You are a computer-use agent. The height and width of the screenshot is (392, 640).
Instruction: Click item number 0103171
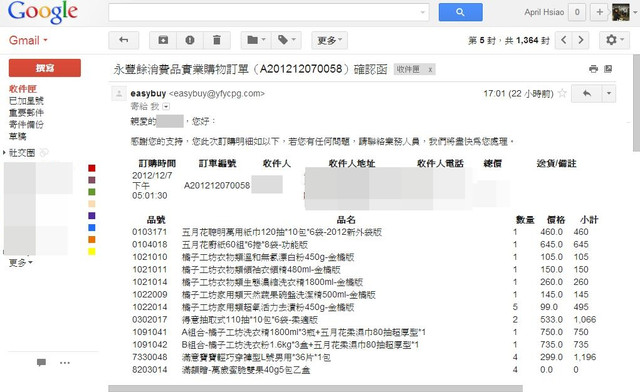[149, 232]
